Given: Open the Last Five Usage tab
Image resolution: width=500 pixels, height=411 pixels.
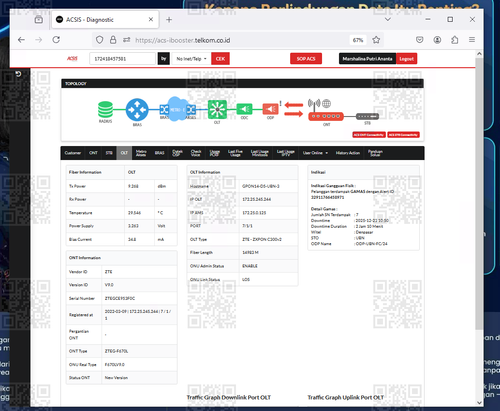Looking at the screenshot, I should coord(235,153).
